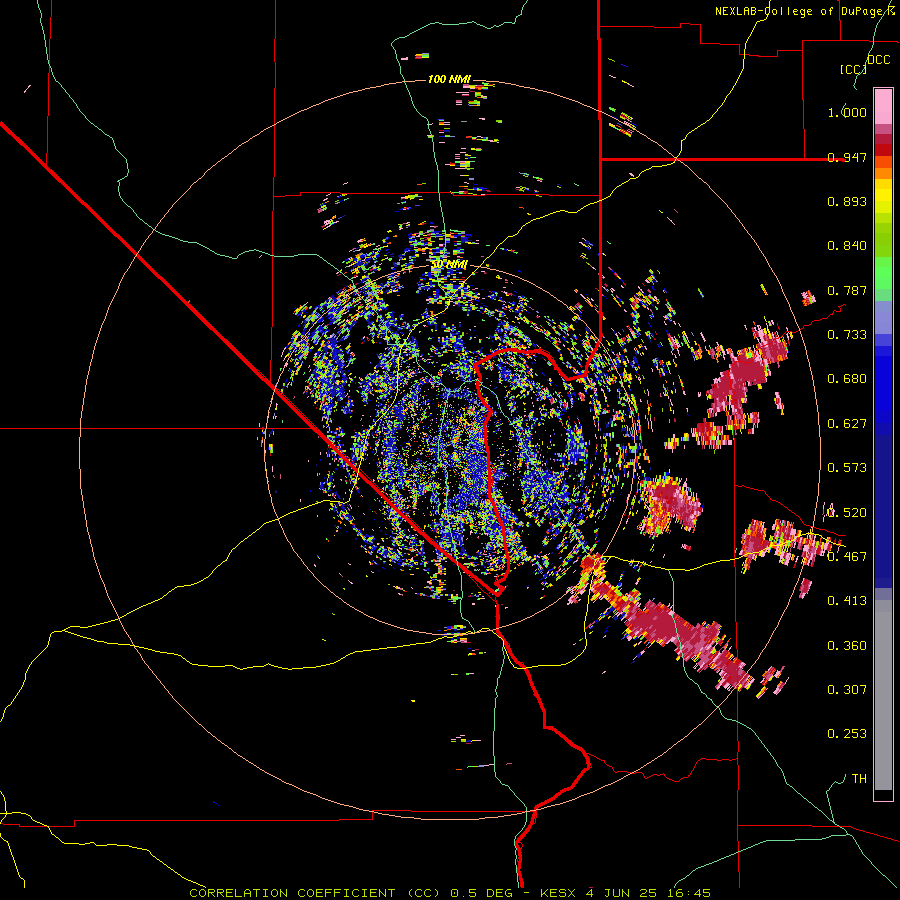Select the 0.413 legend value
Image resolution: width=900 pixels, height=900 pixels.
coord(847,601)
